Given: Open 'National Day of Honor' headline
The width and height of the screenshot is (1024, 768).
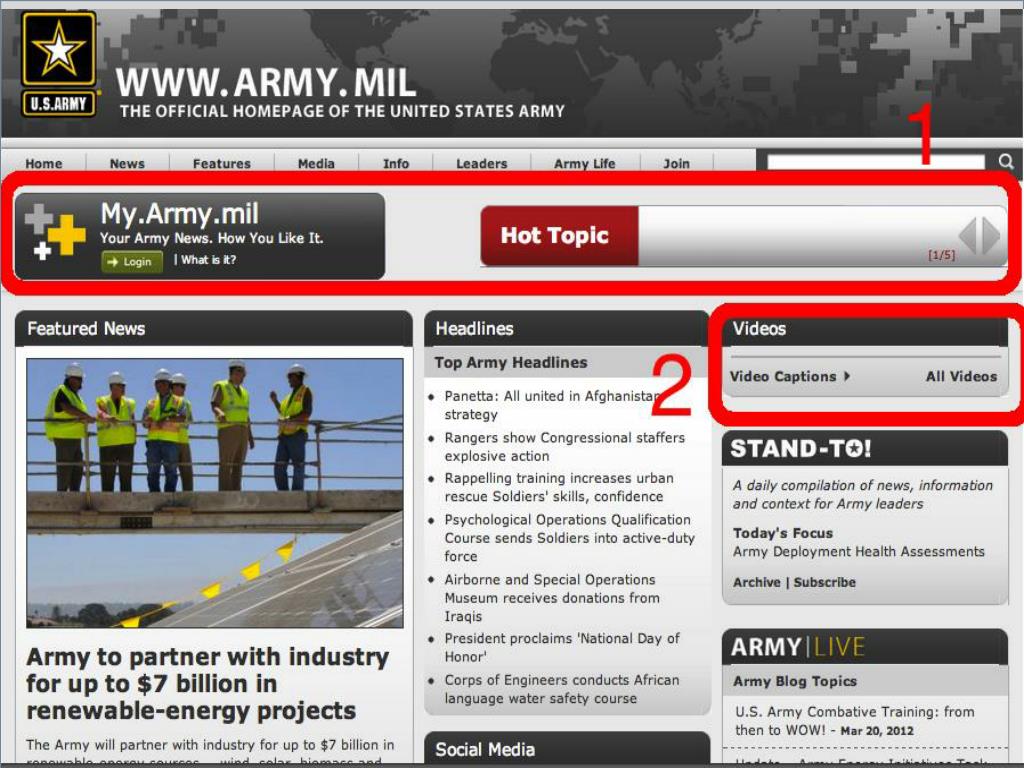Looking at the screenshot, I should pyautogui.click(x=562, y=647).
